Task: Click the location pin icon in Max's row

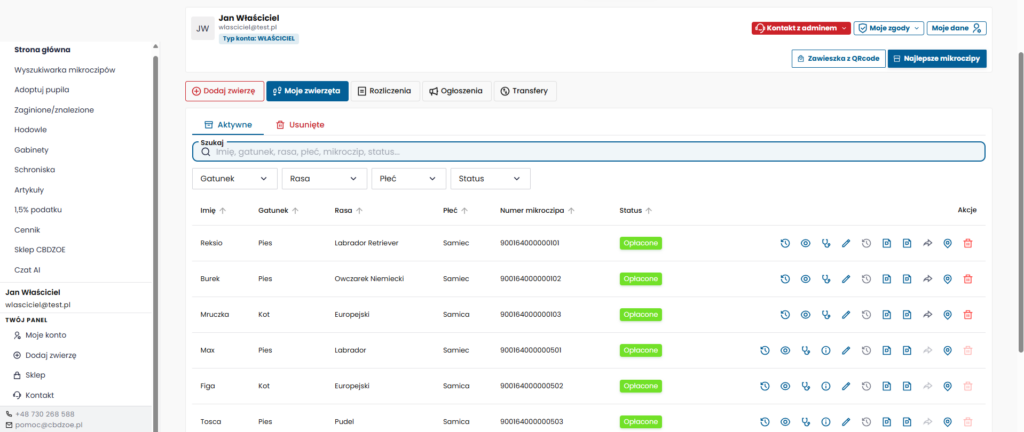Action: pos(947,350)
